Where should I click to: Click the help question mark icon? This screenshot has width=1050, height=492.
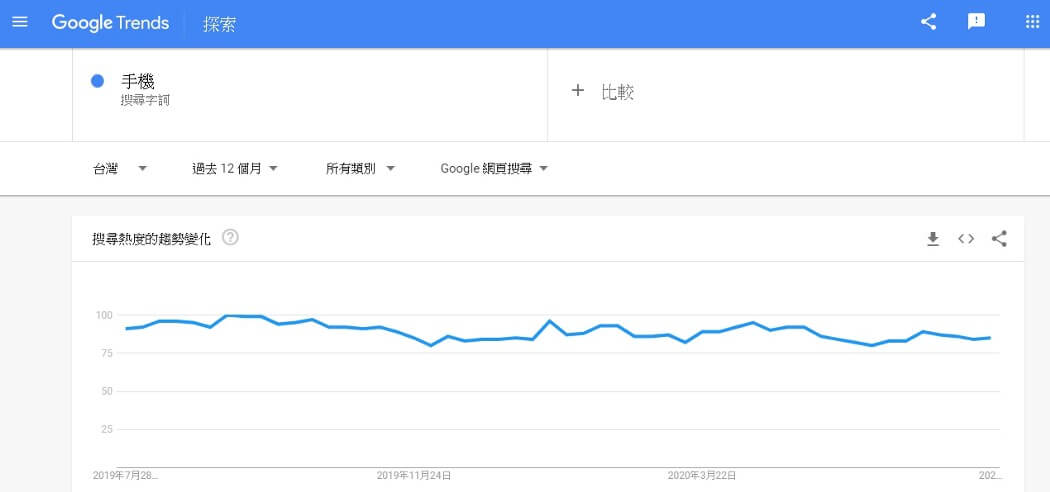pos(230,238)
